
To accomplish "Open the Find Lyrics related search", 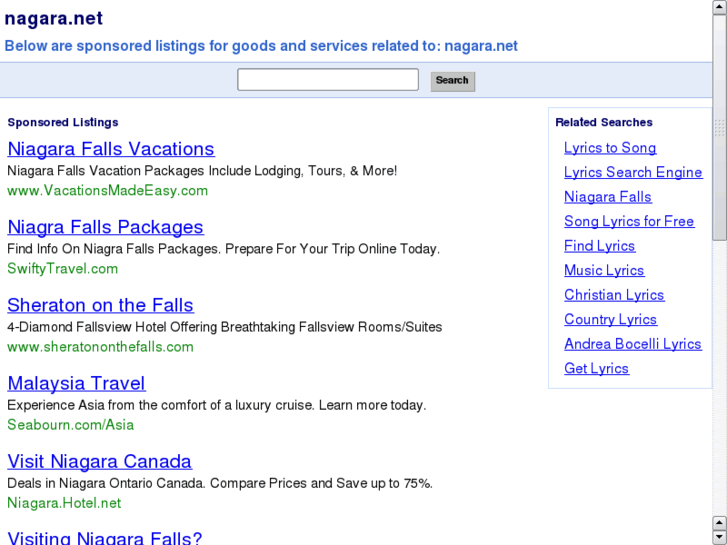I will tap(599, 246).
